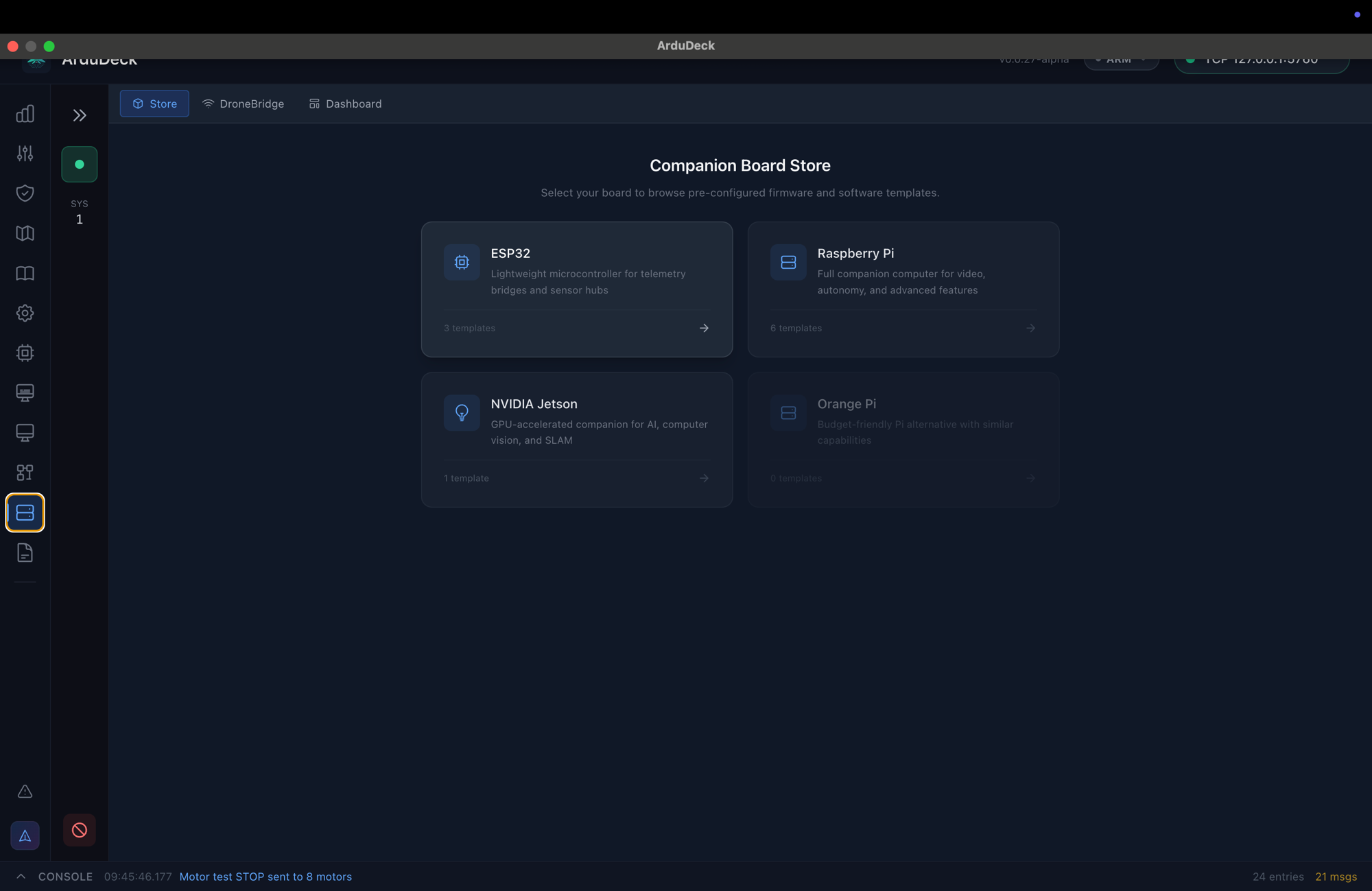Open the tuning sliders sidebar icon
Screen dimensions: 1372x891
pos(25,154)
